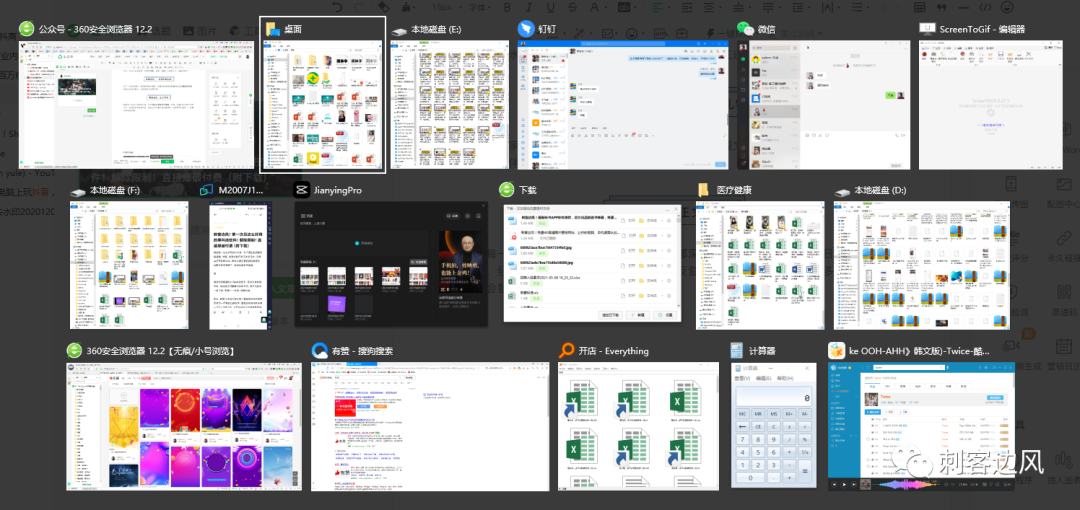Click the "桌面" window title
Image resolution: width=1080 pixels, height=510 pixels.
tap(293, 29)
